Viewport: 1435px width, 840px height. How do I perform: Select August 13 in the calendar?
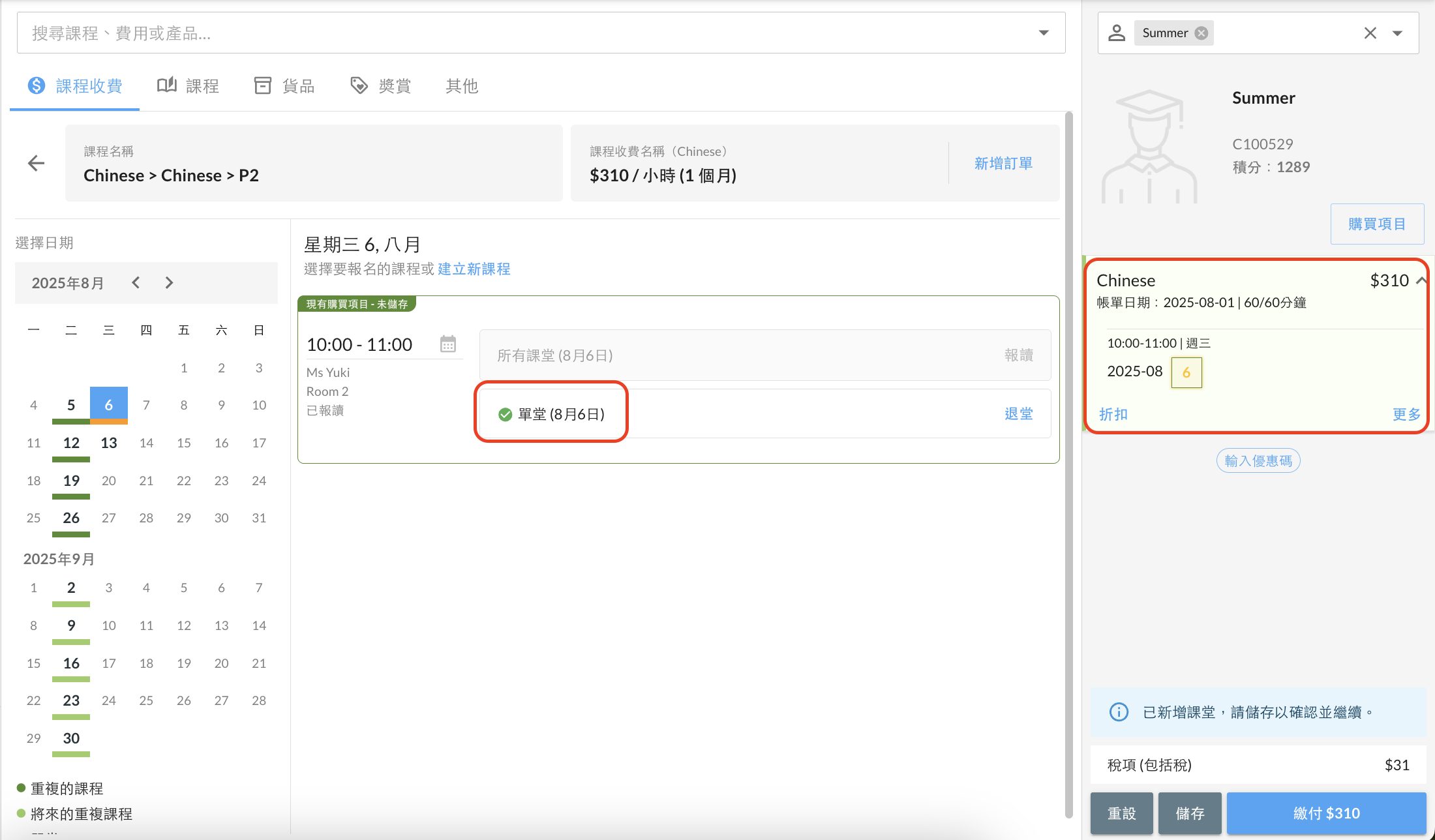(x=109, y=443)
